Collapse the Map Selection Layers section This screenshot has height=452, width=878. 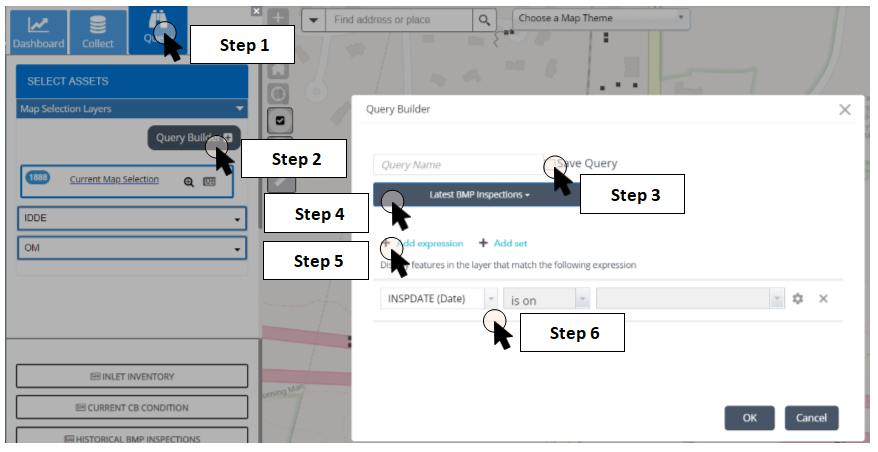pyautogui.click(x=239, y=109)
